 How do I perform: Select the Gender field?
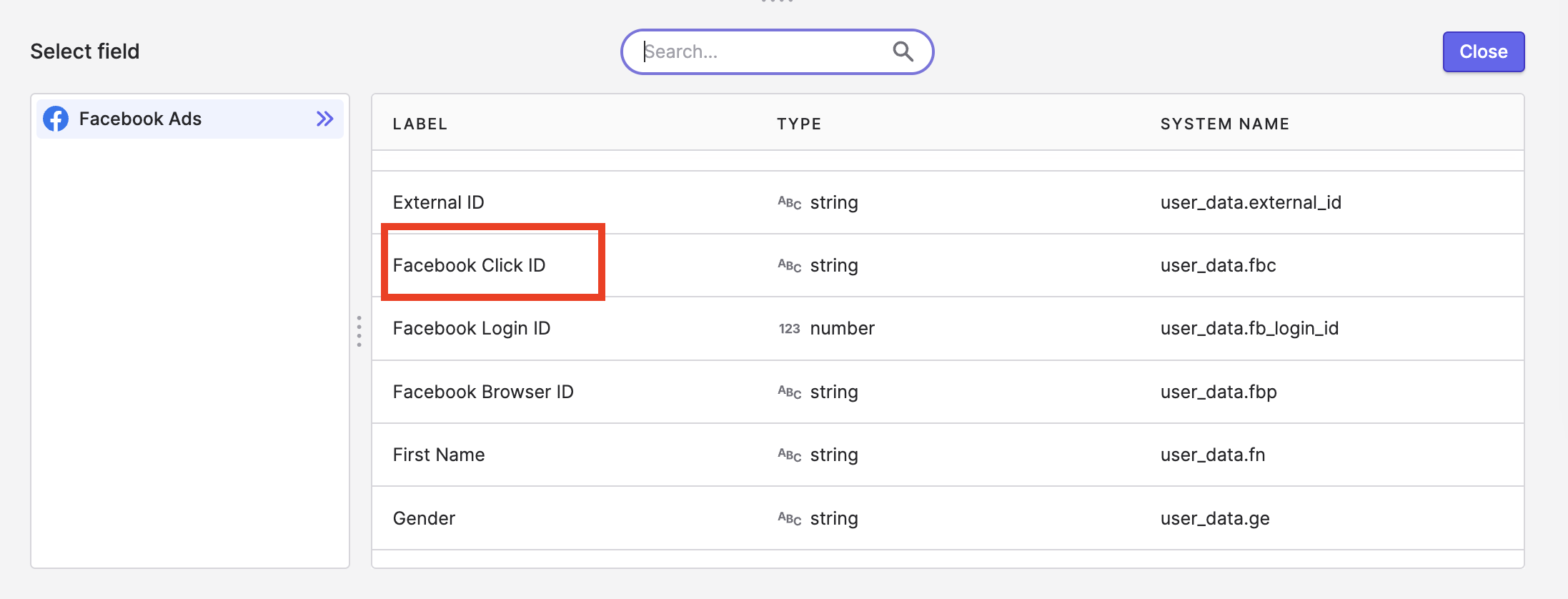[948, 518]
